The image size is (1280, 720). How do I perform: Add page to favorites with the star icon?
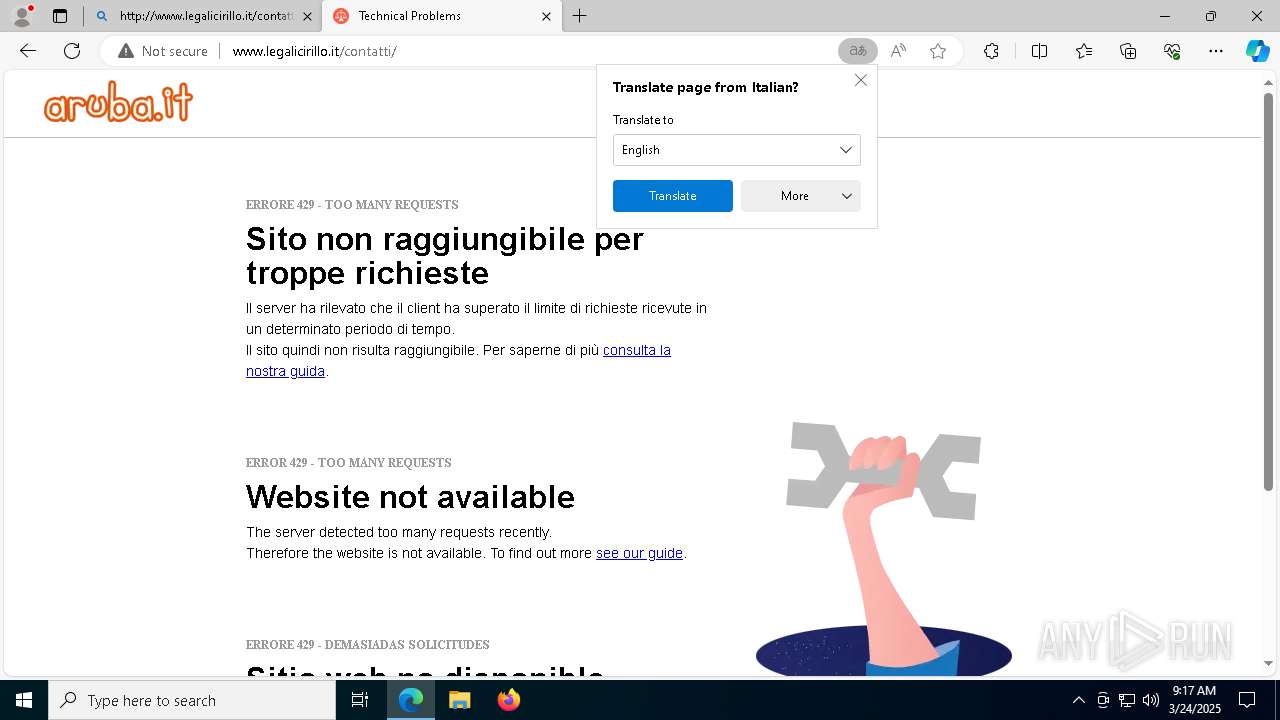pyautogui.click(x=938, y=51)
